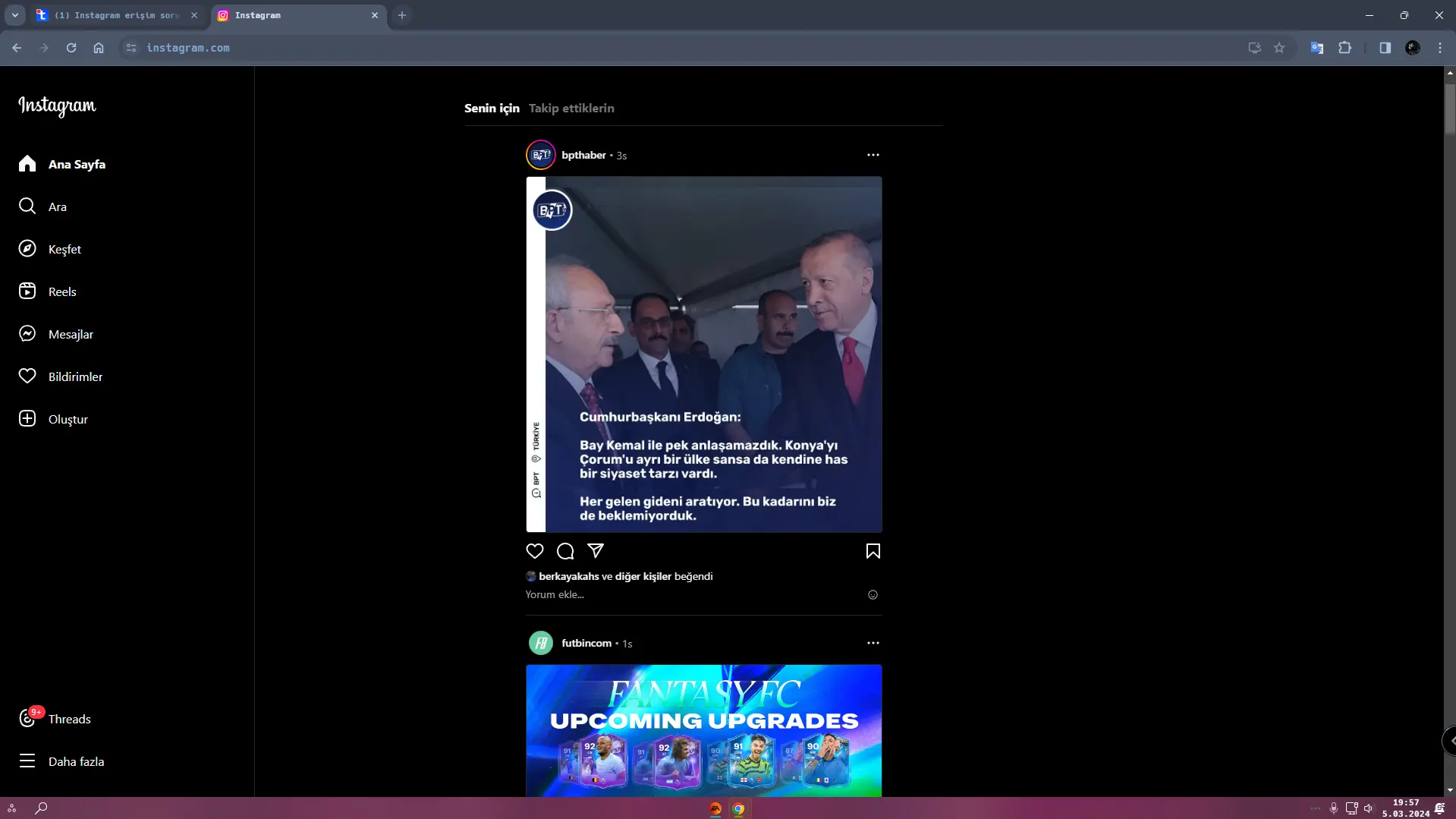Click the page scrollbar up arrow

click(1450, 73)
